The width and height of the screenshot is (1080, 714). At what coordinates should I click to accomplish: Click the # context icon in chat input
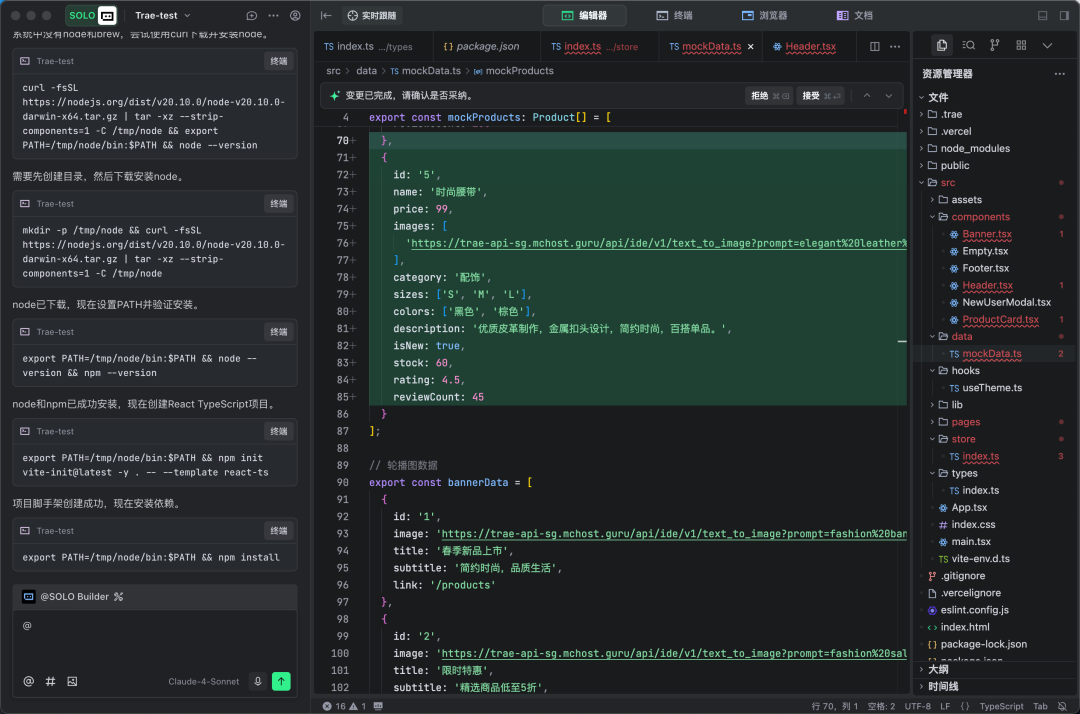click(50, 681)
